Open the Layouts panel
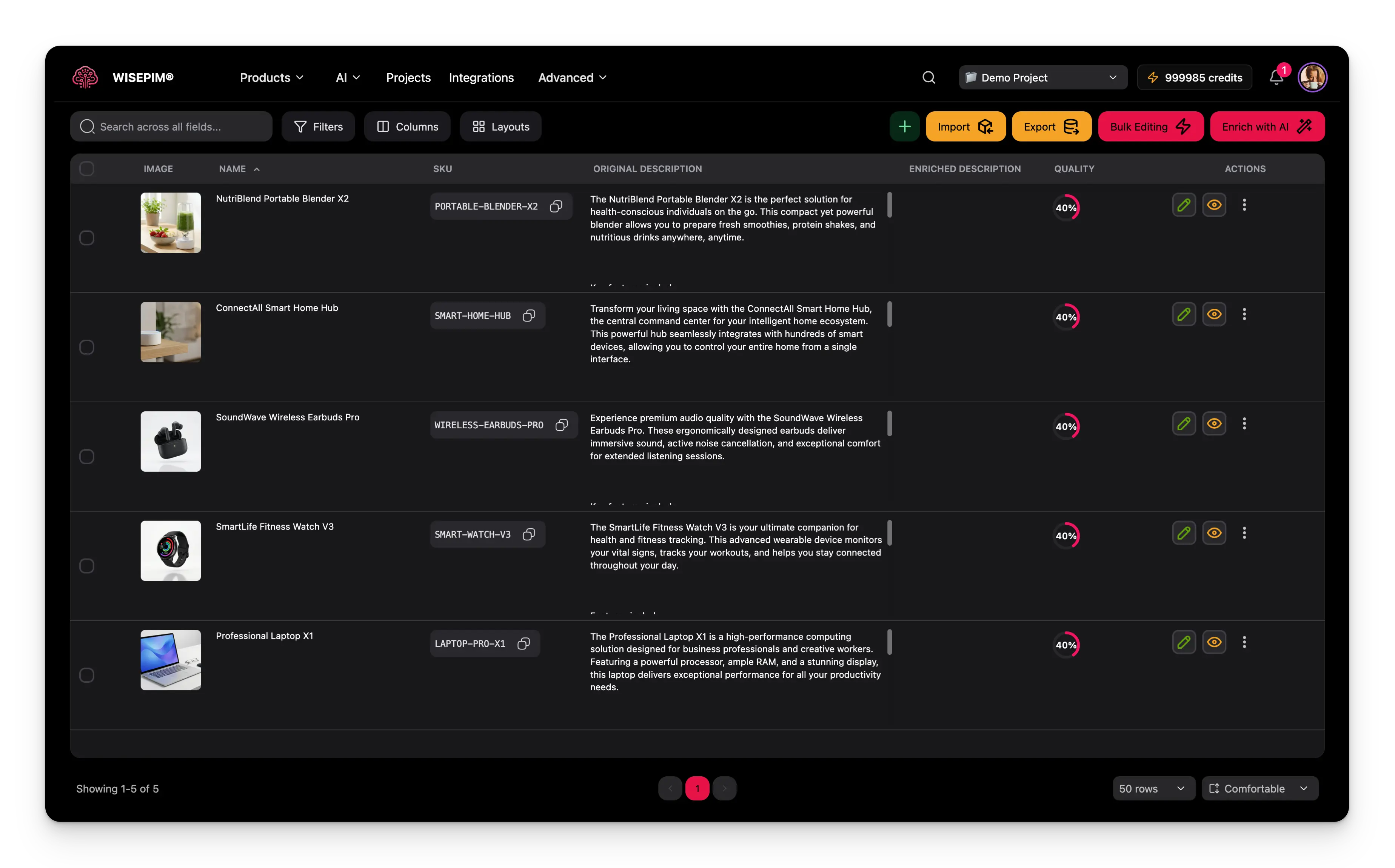1395x868 pixels. pyautogui.click(x=500, y=126)
